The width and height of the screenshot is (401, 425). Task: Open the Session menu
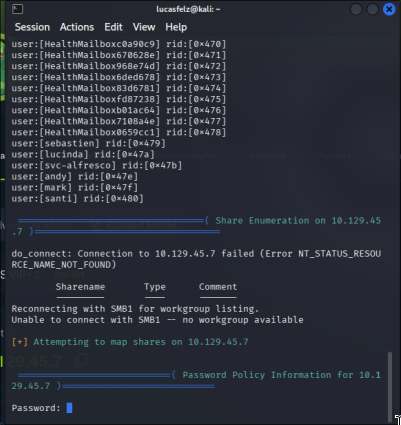[x=32, y=27]
